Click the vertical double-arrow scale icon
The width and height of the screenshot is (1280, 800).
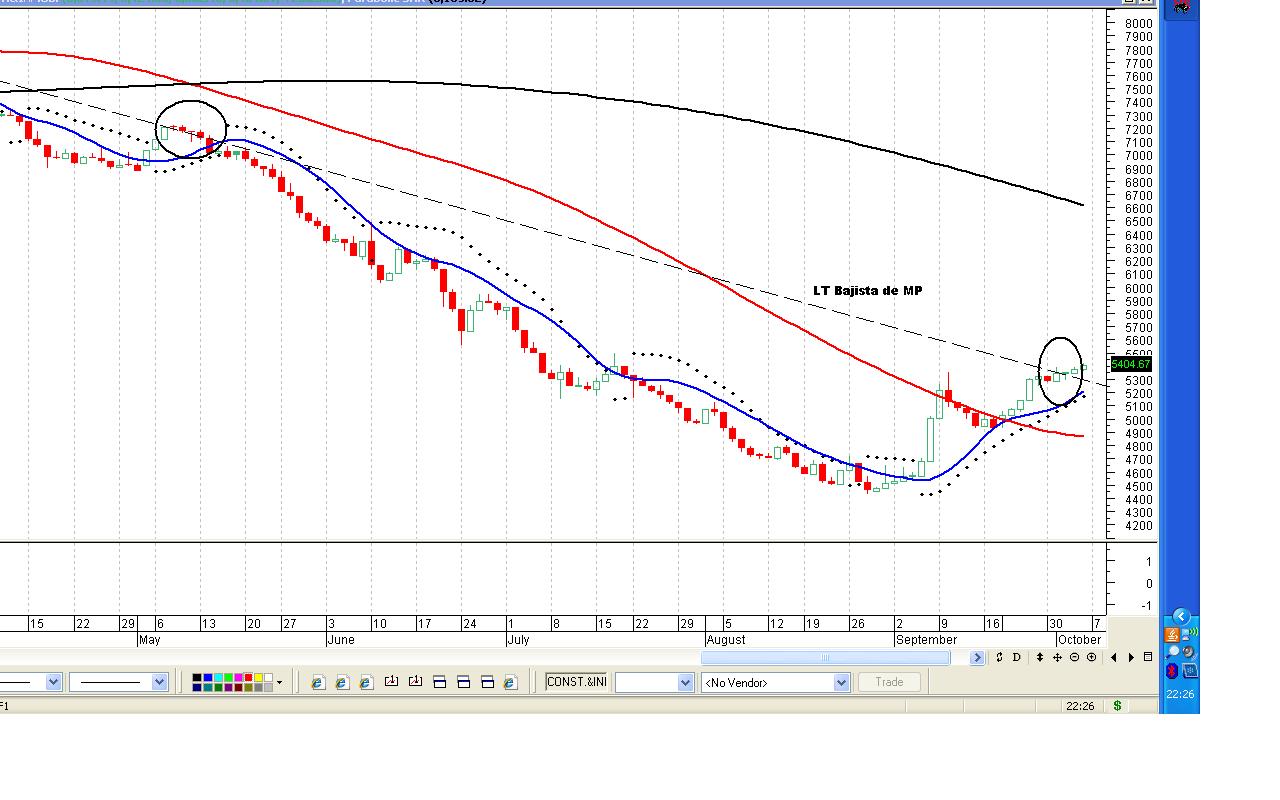[1040, 657]
